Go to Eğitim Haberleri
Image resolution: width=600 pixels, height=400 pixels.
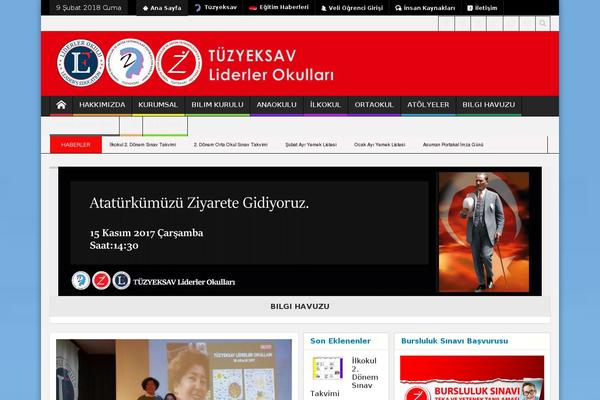point(279,8)
